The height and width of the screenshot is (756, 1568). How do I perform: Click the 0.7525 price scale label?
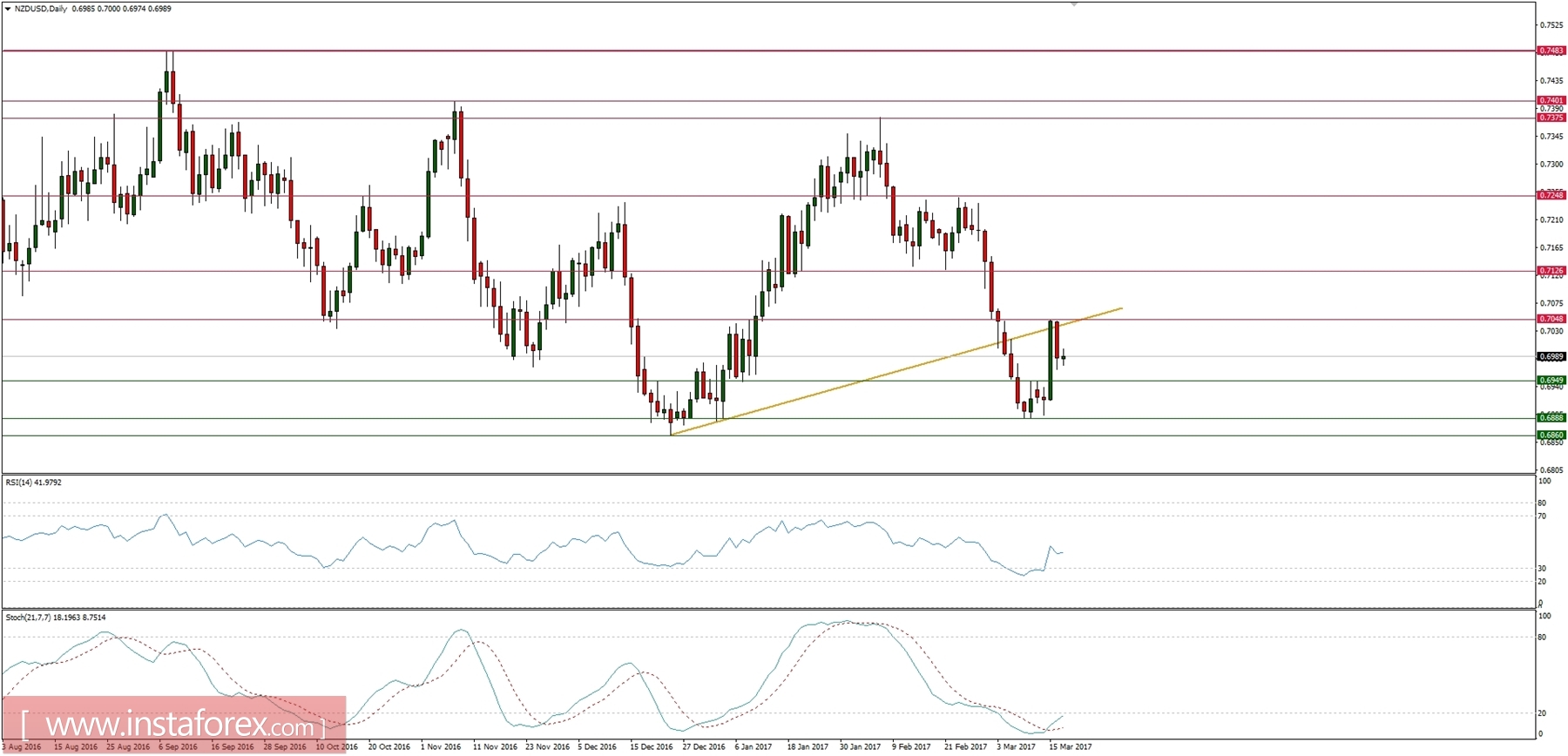click(x=1551, y=25)
